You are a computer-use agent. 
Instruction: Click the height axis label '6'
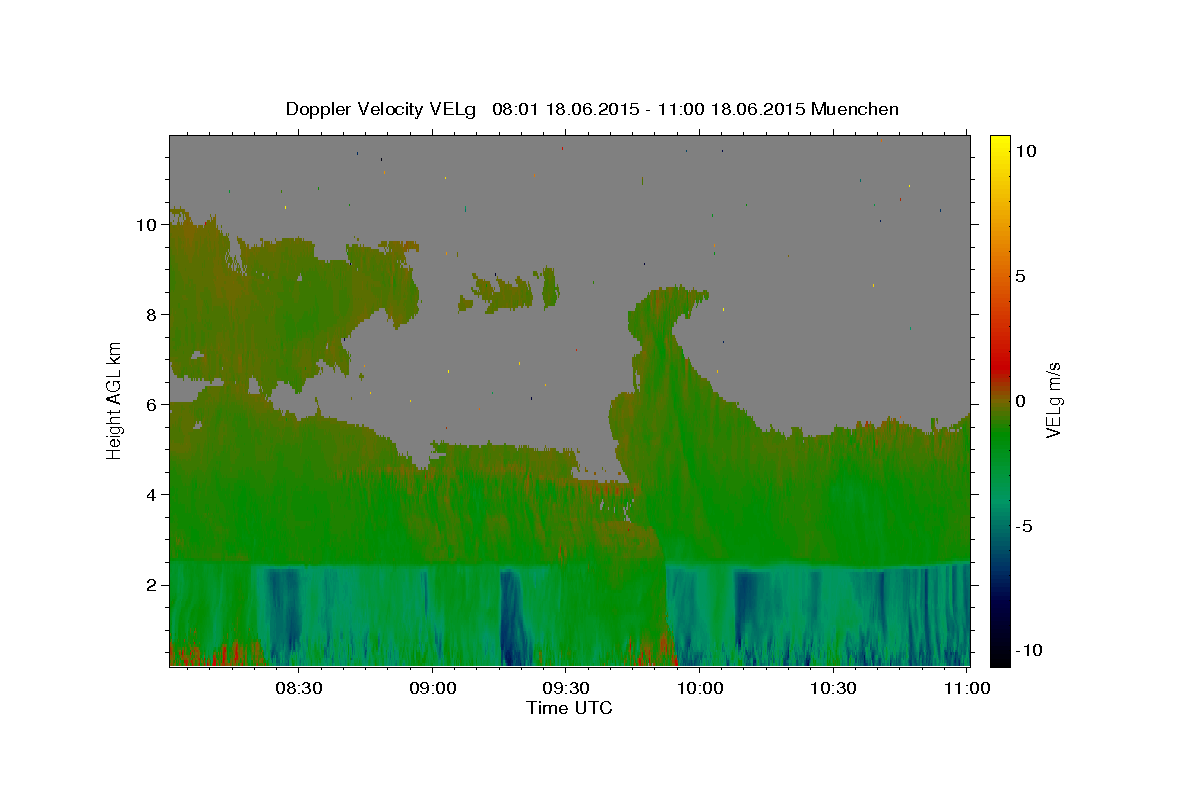point(152,405)
